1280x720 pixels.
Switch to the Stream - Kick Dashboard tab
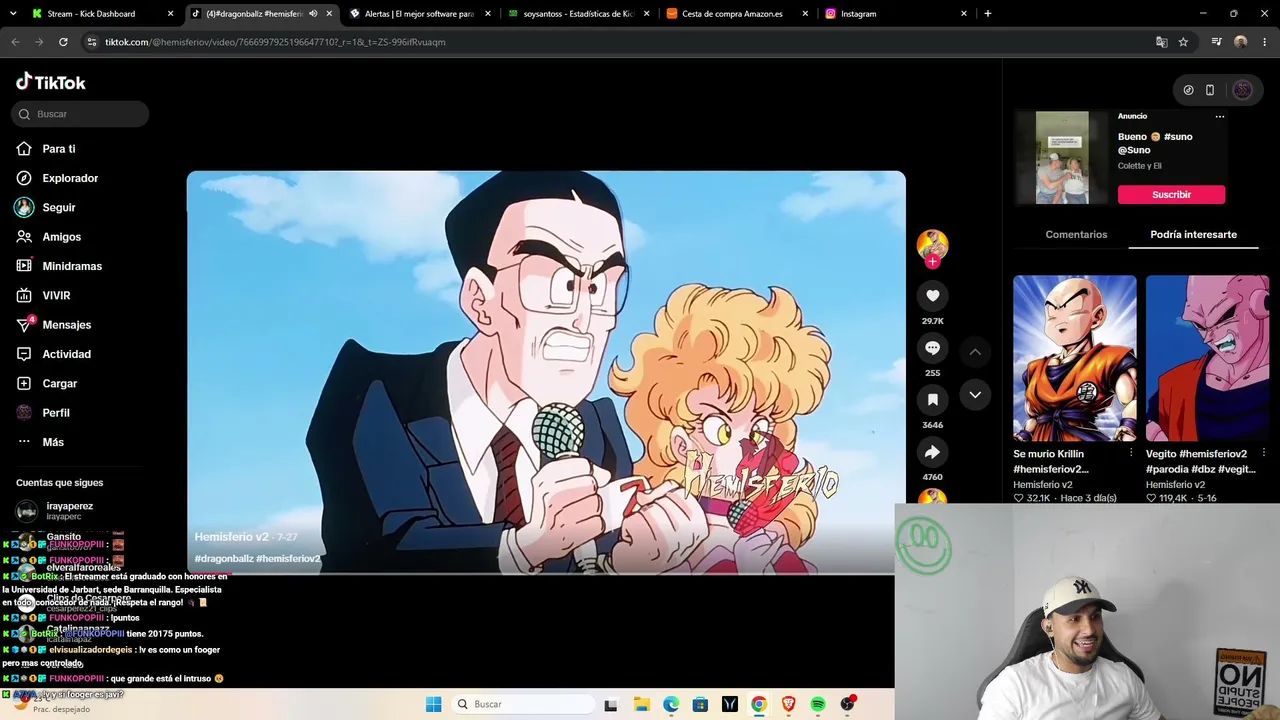click(92, 14)
